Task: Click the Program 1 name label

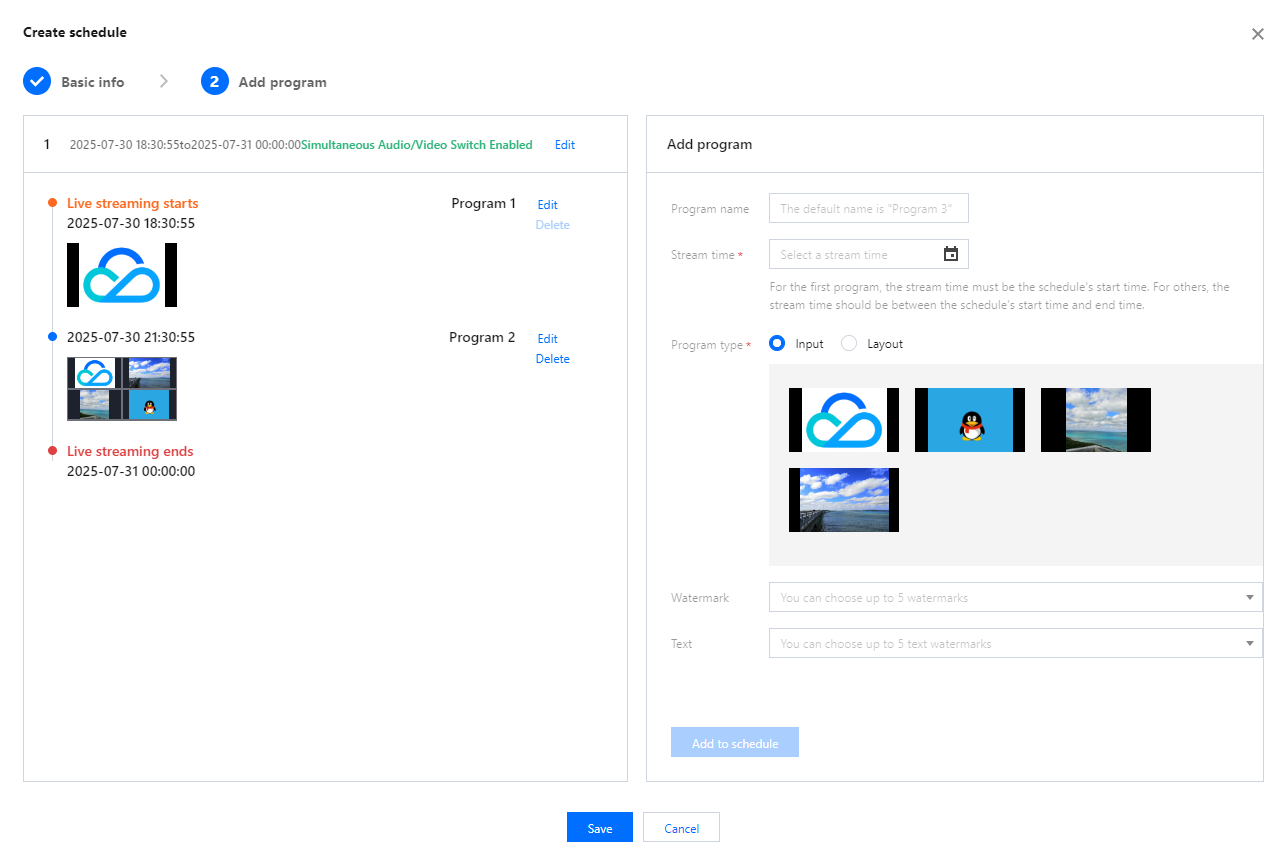Action: coord(484,203)
